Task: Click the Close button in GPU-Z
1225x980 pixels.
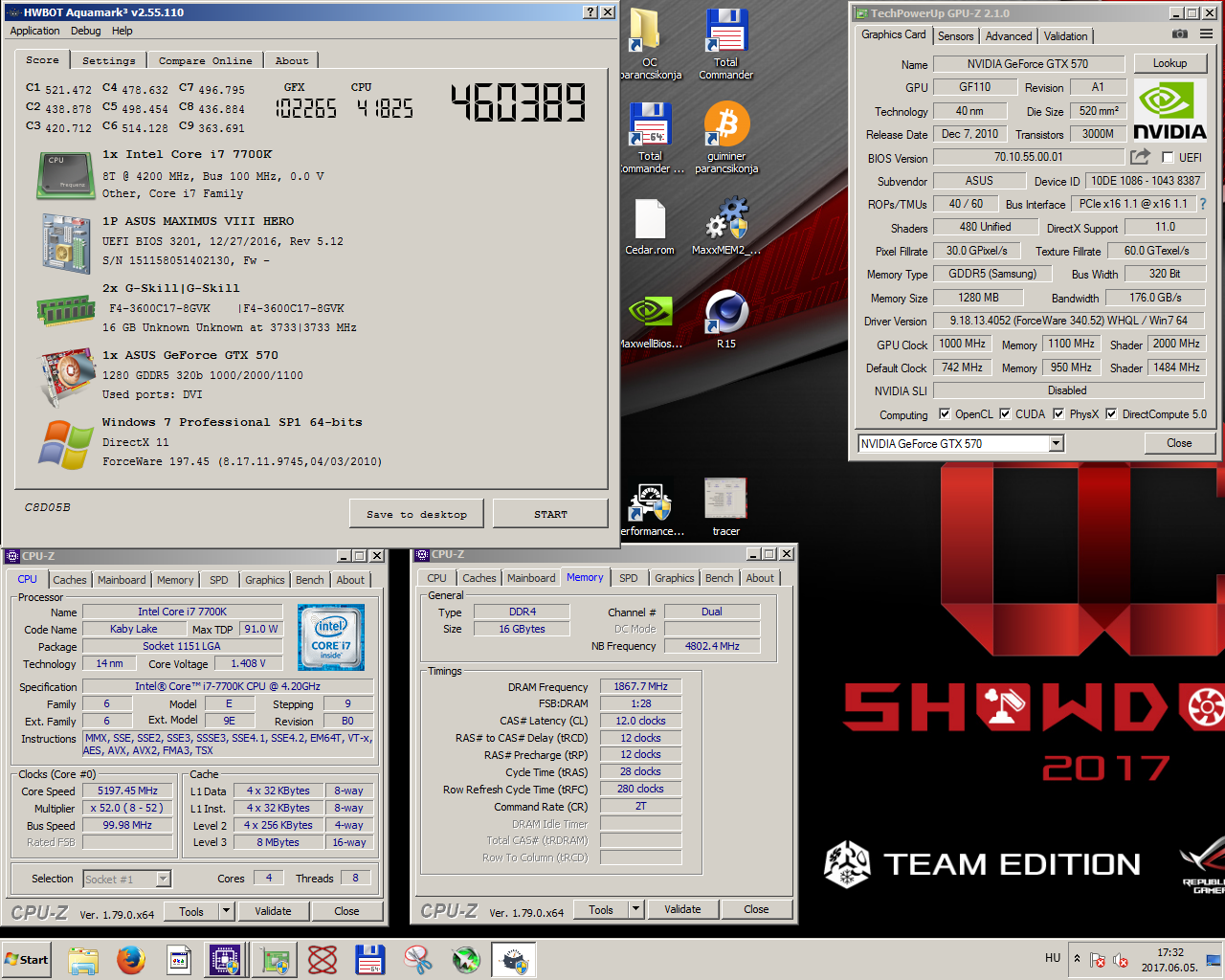Action: pyautogui.click(x=1179, y=443)
